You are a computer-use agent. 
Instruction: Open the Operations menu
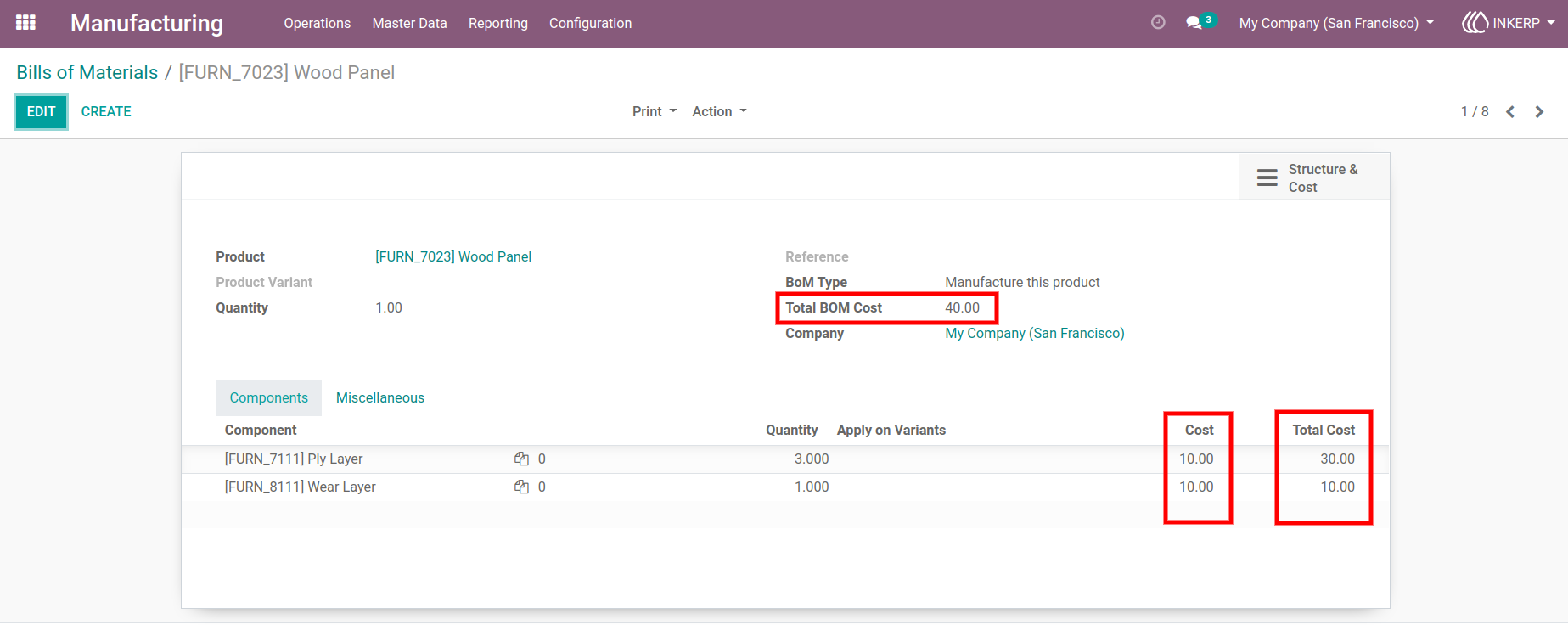(x=318, y=23)
